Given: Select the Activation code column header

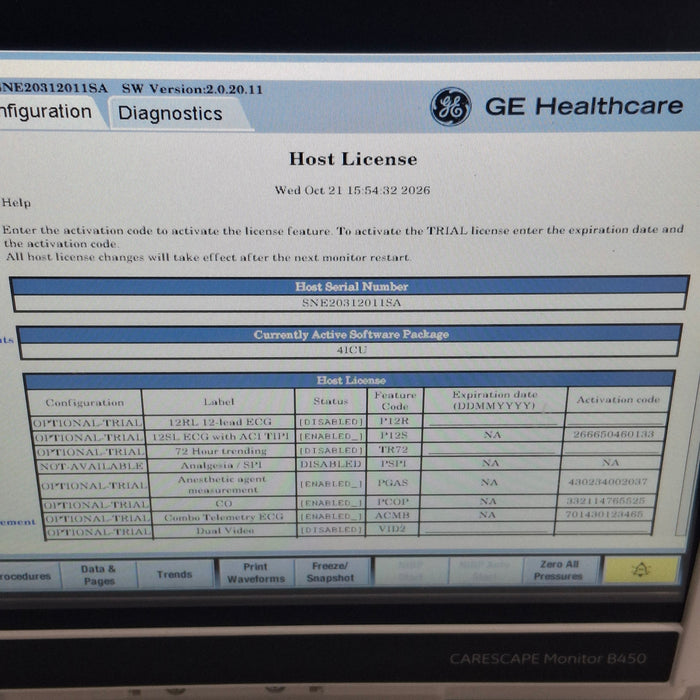Looking at the screenshot, I should (618, 400).
